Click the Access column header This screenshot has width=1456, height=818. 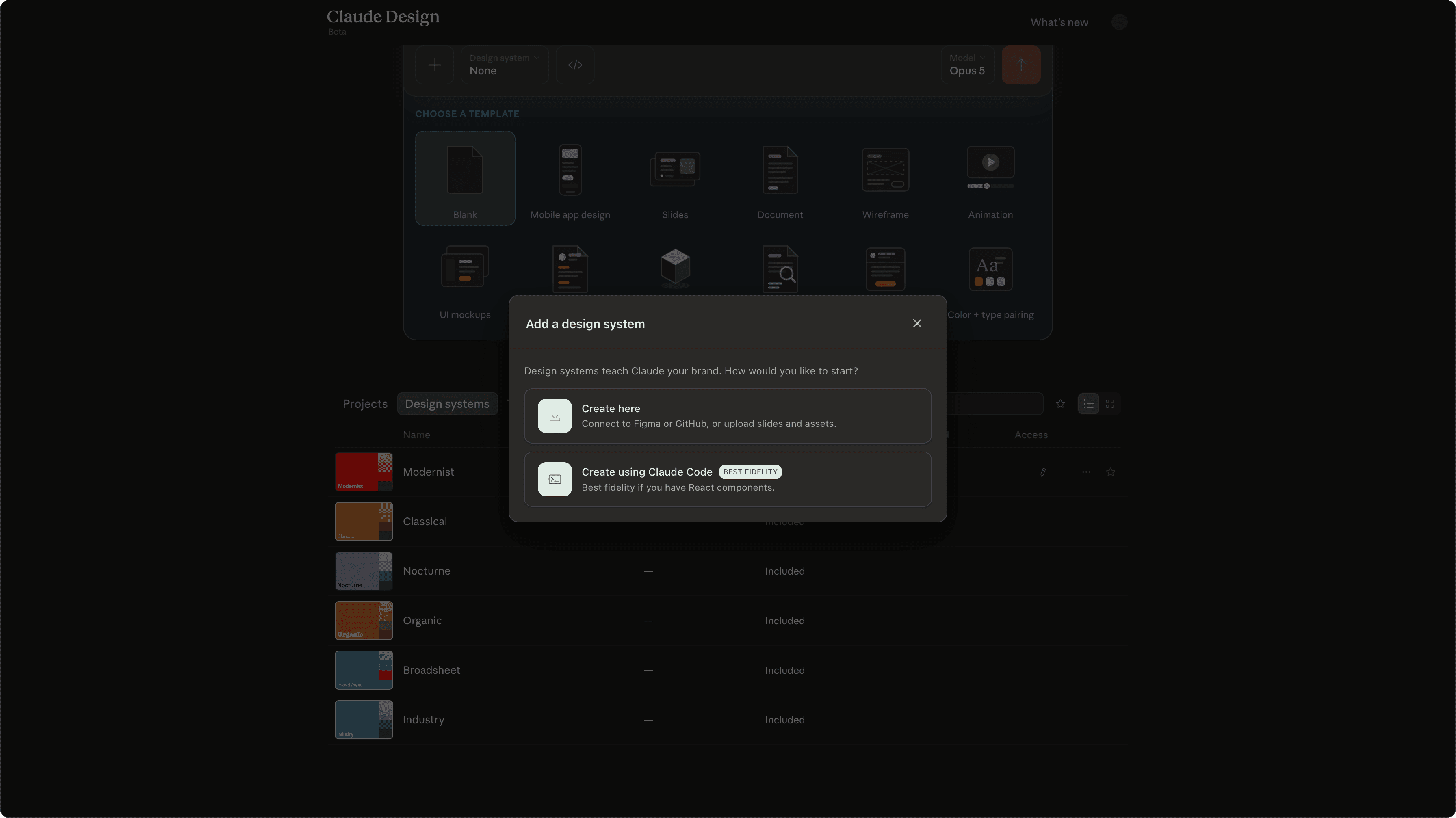[1031, 435]
